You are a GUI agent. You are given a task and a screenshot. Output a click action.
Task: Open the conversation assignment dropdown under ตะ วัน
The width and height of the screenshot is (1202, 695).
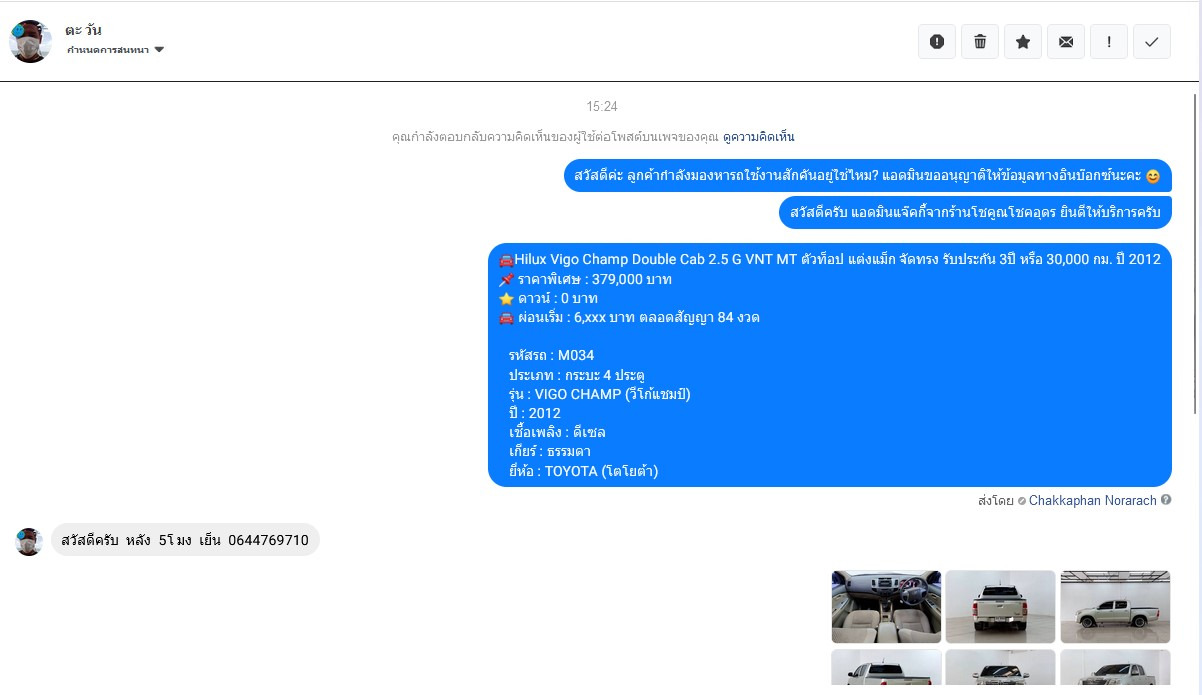click(x=115, y=50)
